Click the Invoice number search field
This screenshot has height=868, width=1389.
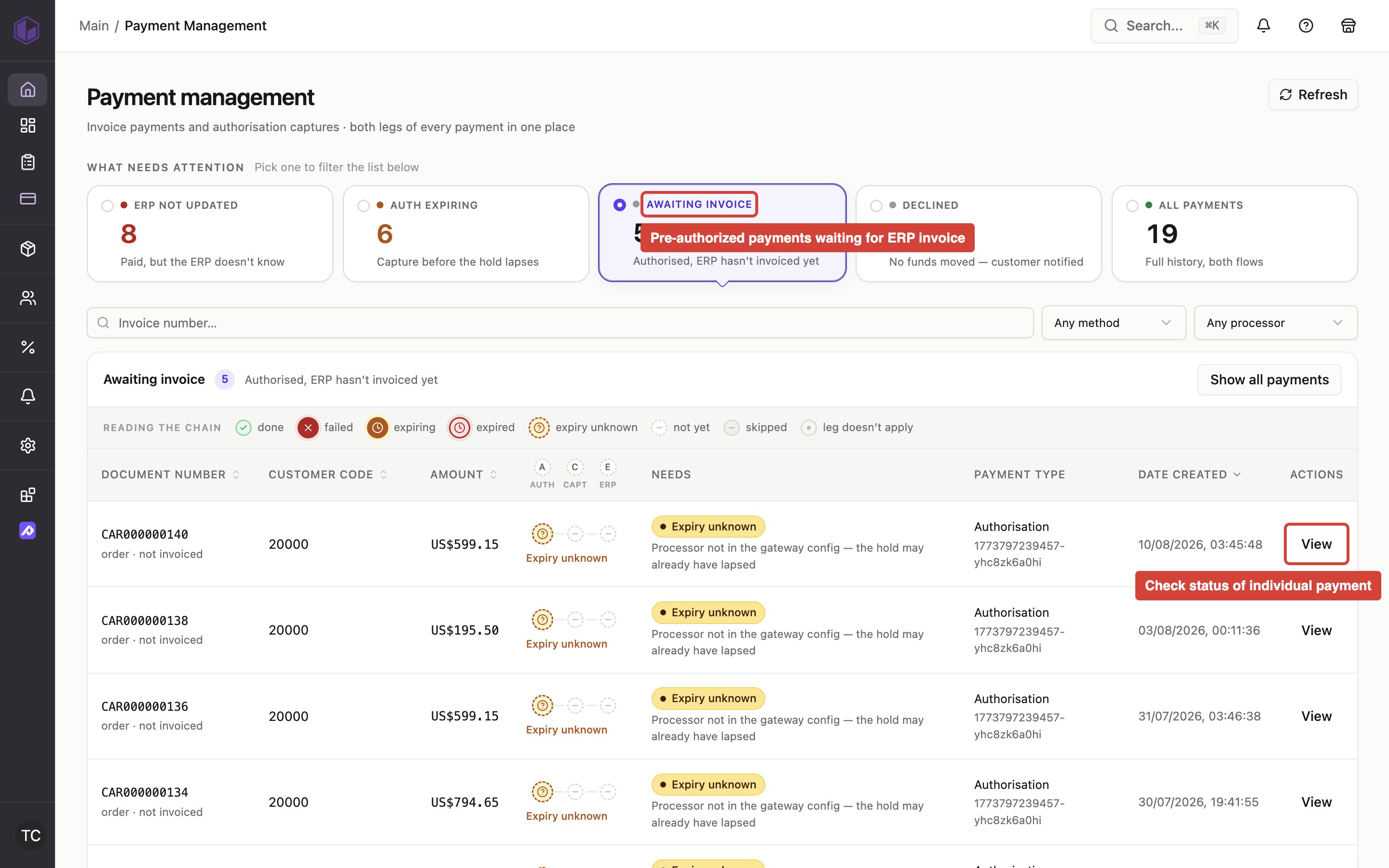559,323
